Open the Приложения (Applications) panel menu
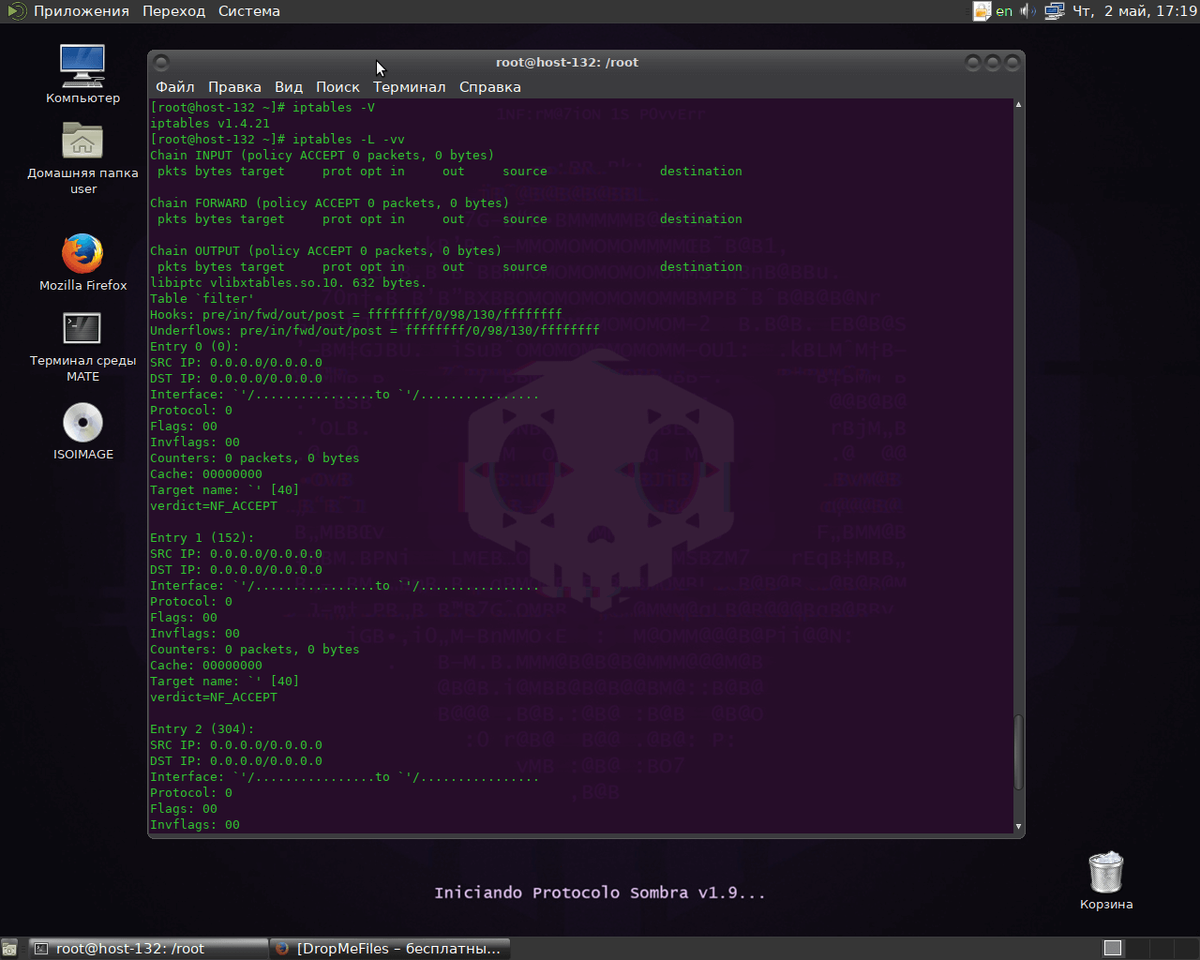The height and width of the screenshot is (960, 1200). tap(81, 11)
